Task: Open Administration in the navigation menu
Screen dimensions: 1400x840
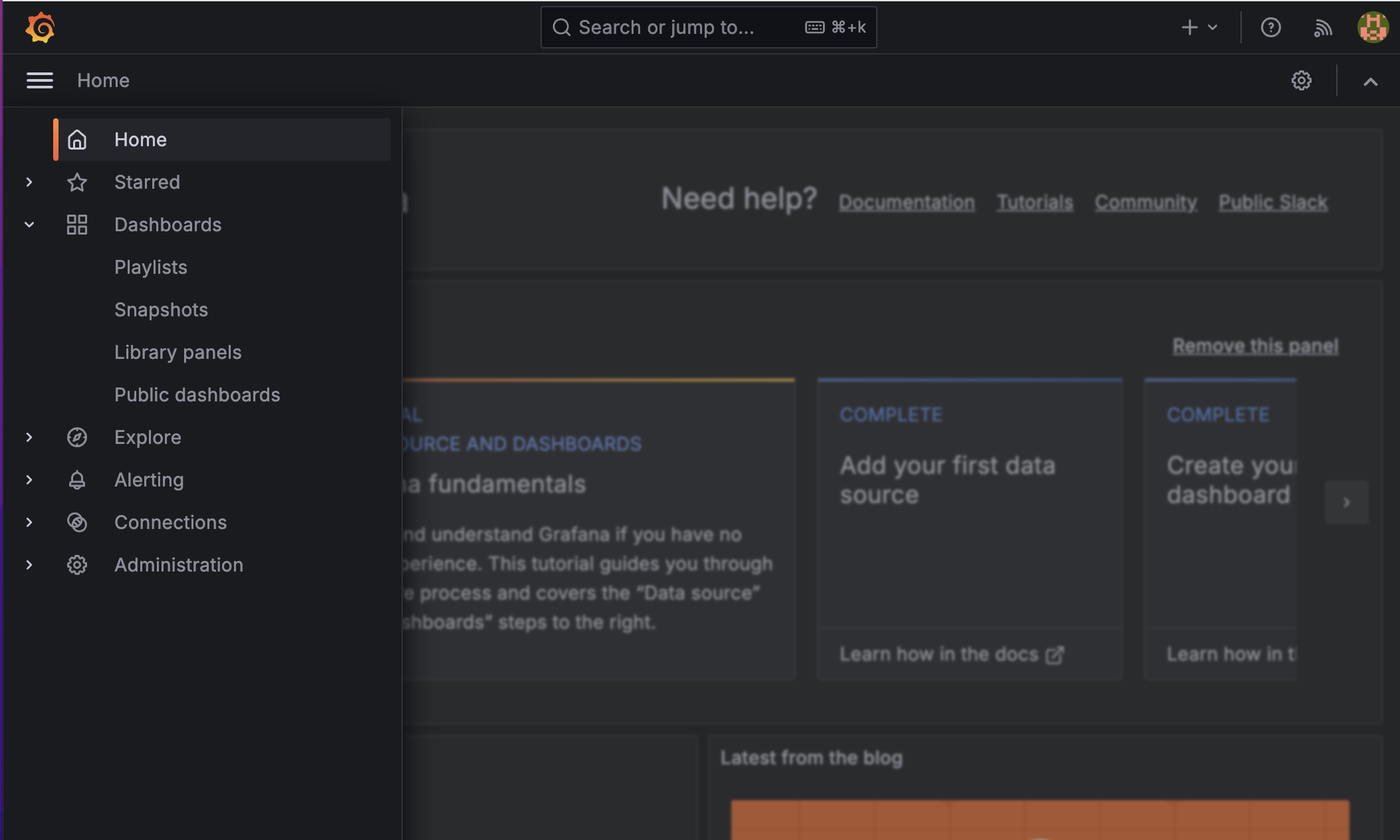Action: click(179, 565)
